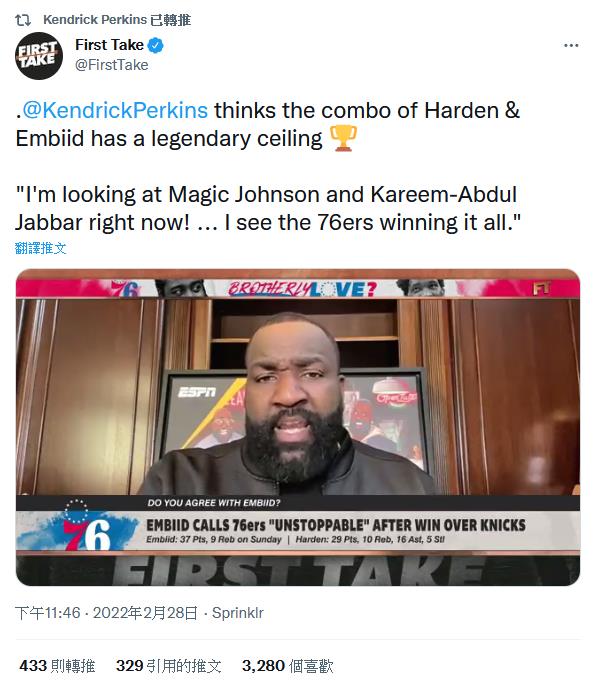Click the ESPN logo in the video
596x688 pixels.
(x=197, y=392)
